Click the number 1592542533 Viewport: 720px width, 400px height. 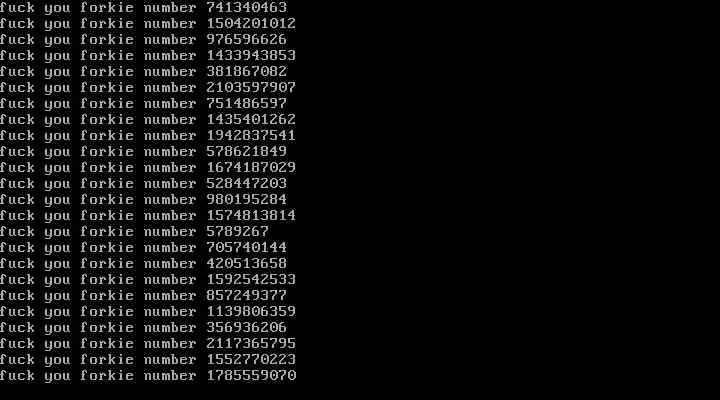pos(251,279)
